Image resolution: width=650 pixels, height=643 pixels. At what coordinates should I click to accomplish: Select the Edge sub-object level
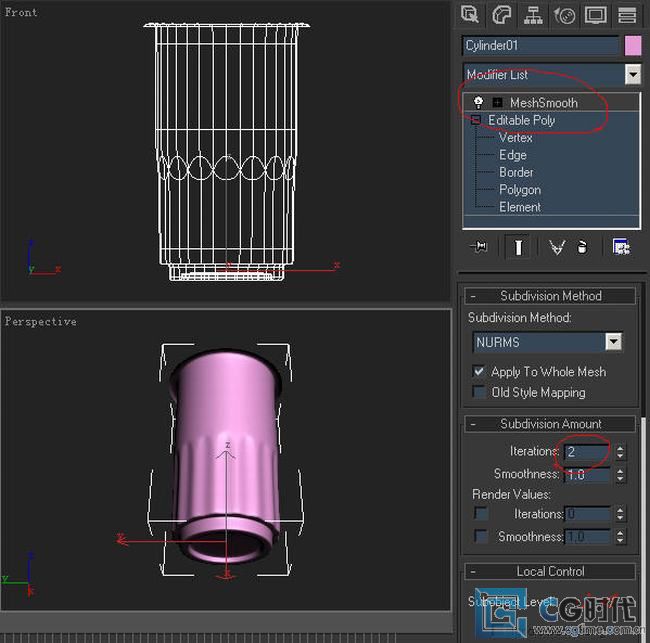pos(513,155)
